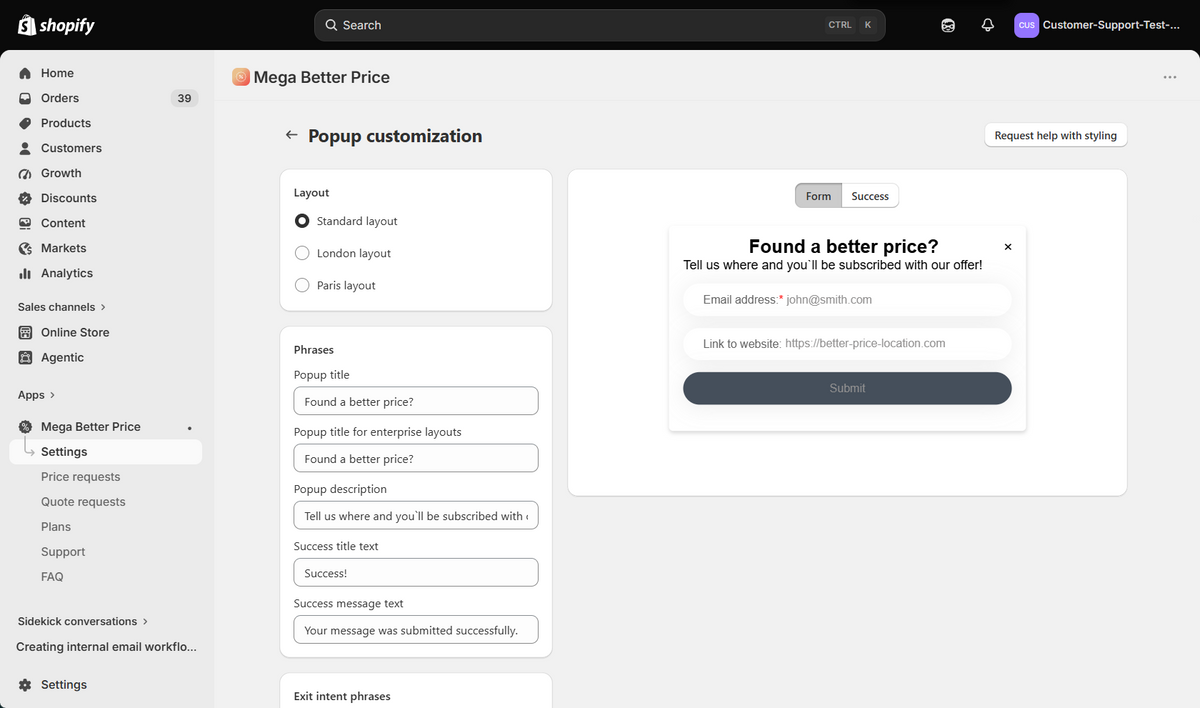Click Request help with styling button

point(1055,135)
